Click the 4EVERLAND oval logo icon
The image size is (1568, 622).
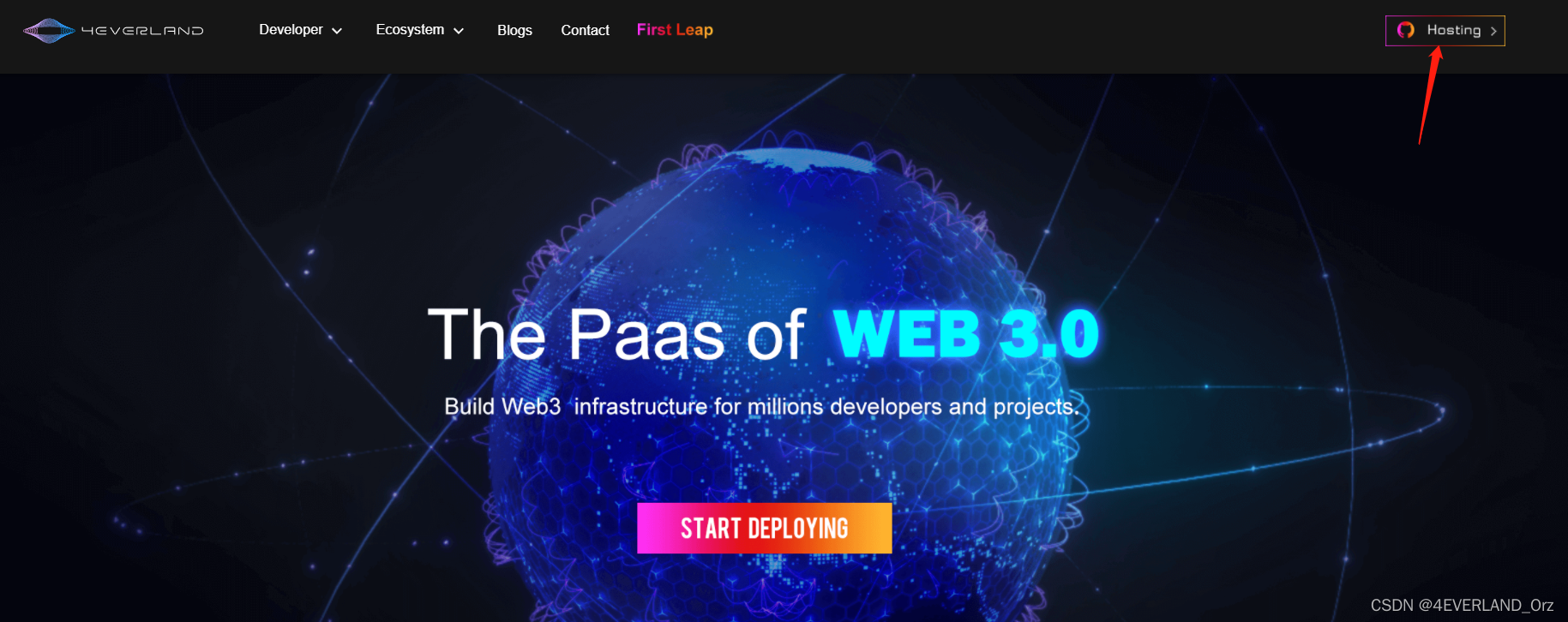pyautogui.click(x=49, y=31)
